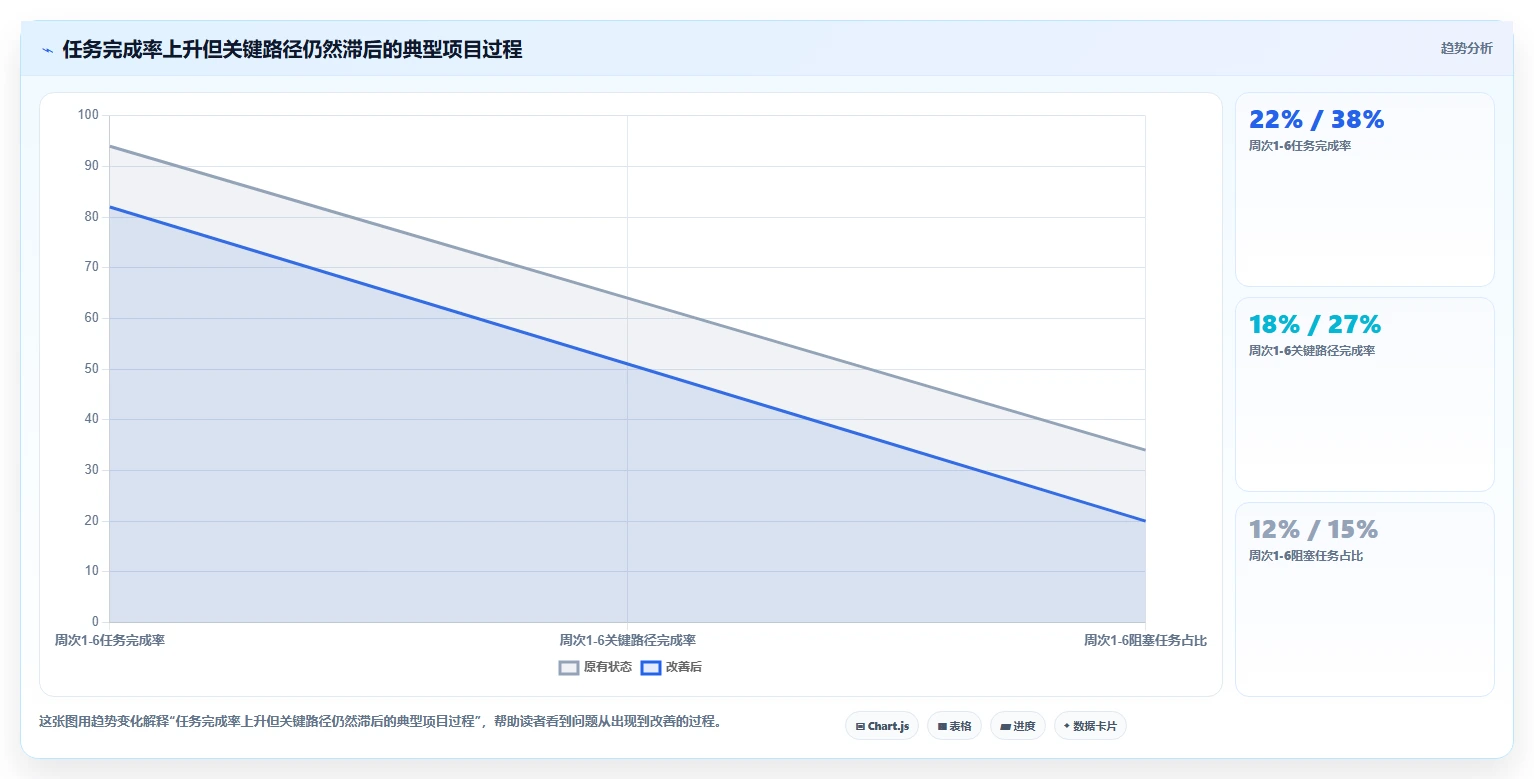Click the 数据卡片 tag
This screenshot has width=1534, height=779.
(x=1090, y=726)
